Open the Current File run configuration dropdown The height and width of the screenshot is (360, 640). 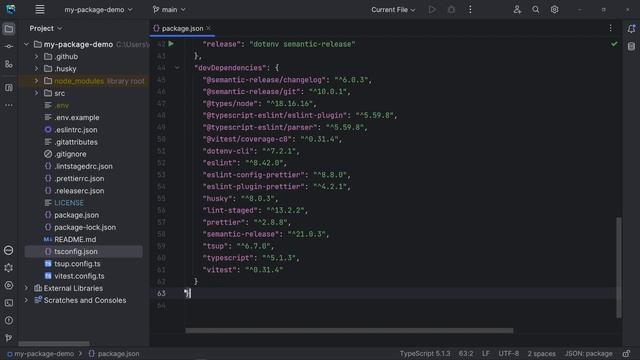[393, 9]
